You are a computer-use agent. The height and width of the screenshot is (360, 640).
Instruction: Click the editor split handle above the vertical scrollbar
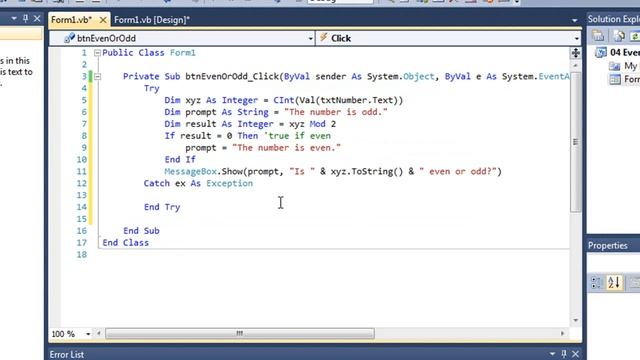point(576,53)
